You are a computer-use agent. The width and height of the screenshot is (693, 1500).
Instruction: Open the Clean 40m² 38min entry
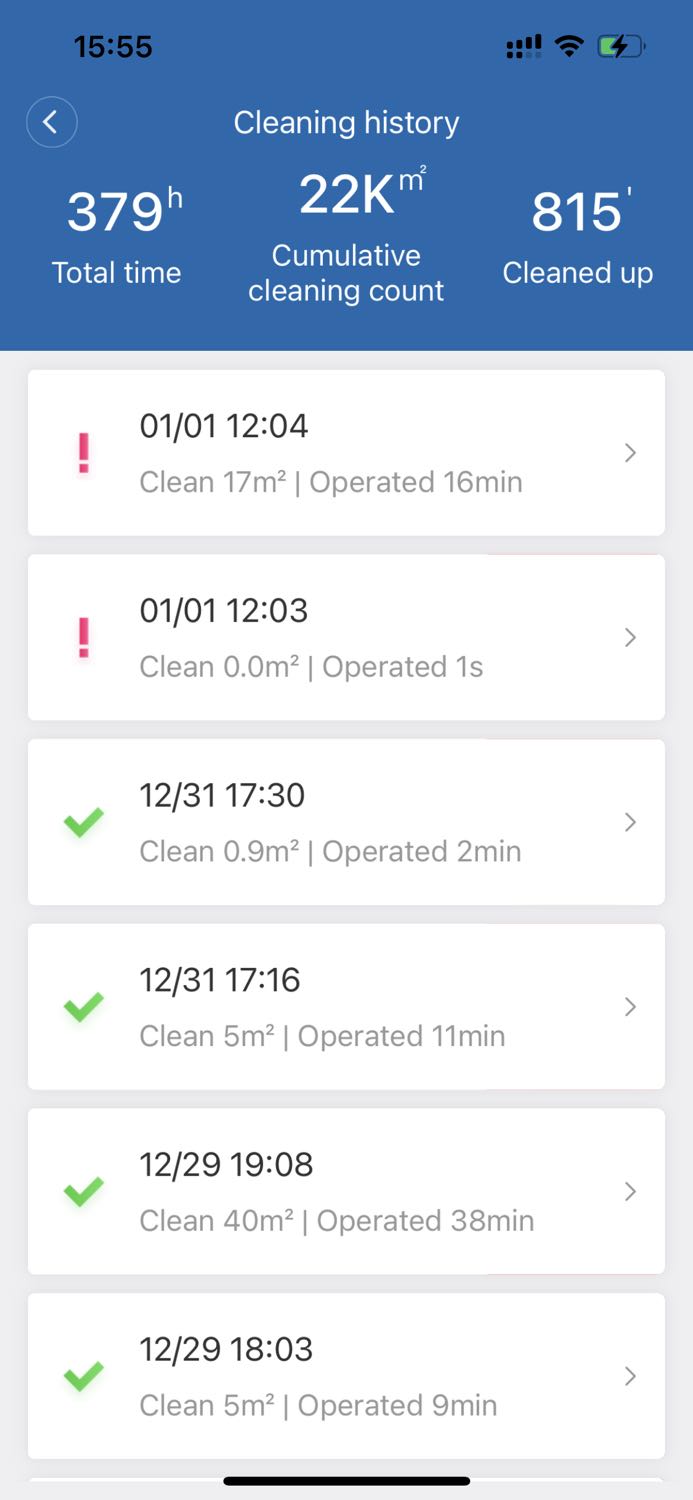point(346,1191)
